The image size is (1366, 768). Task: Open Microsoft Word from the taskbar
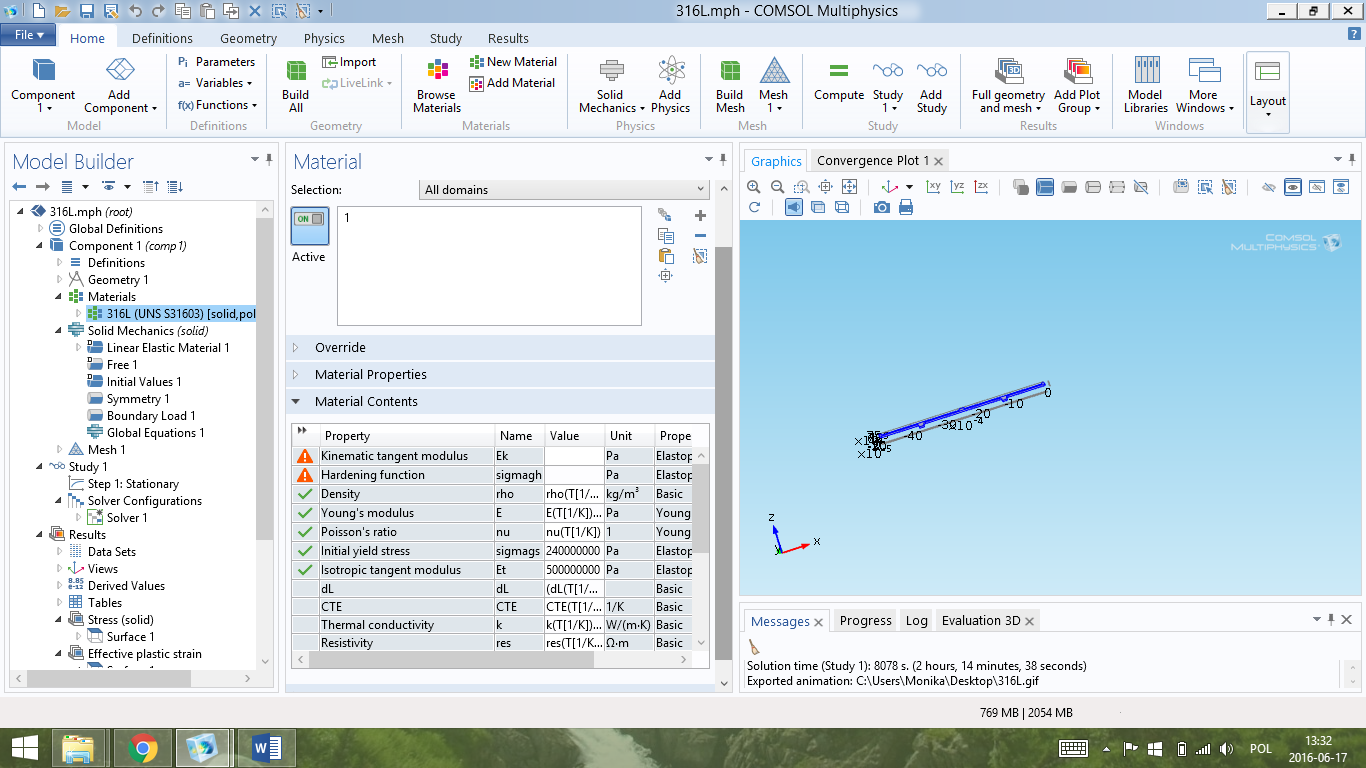click(x=268, y=747)
